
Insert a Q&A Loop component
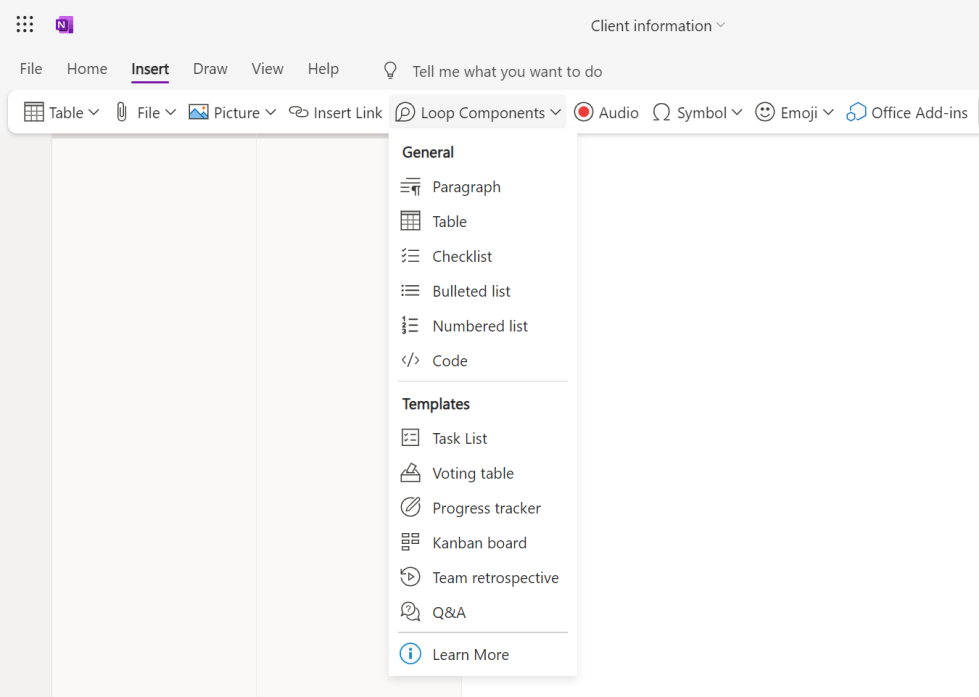(x=450, y=612)
